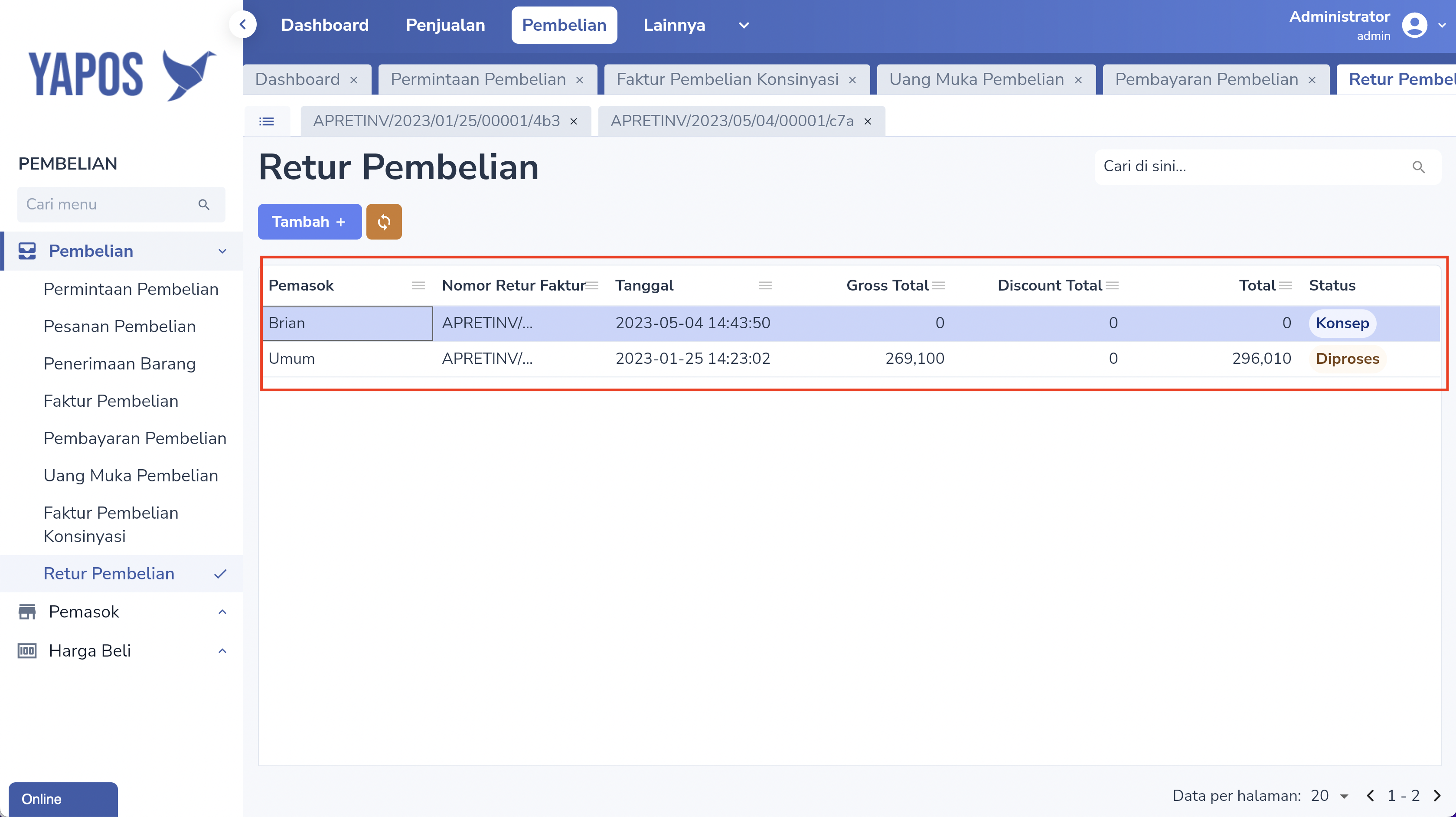Image resolution: width=1456 pixels, height=817 pixels.
Task: Click the Konsep status badge
Action: 1342,324
